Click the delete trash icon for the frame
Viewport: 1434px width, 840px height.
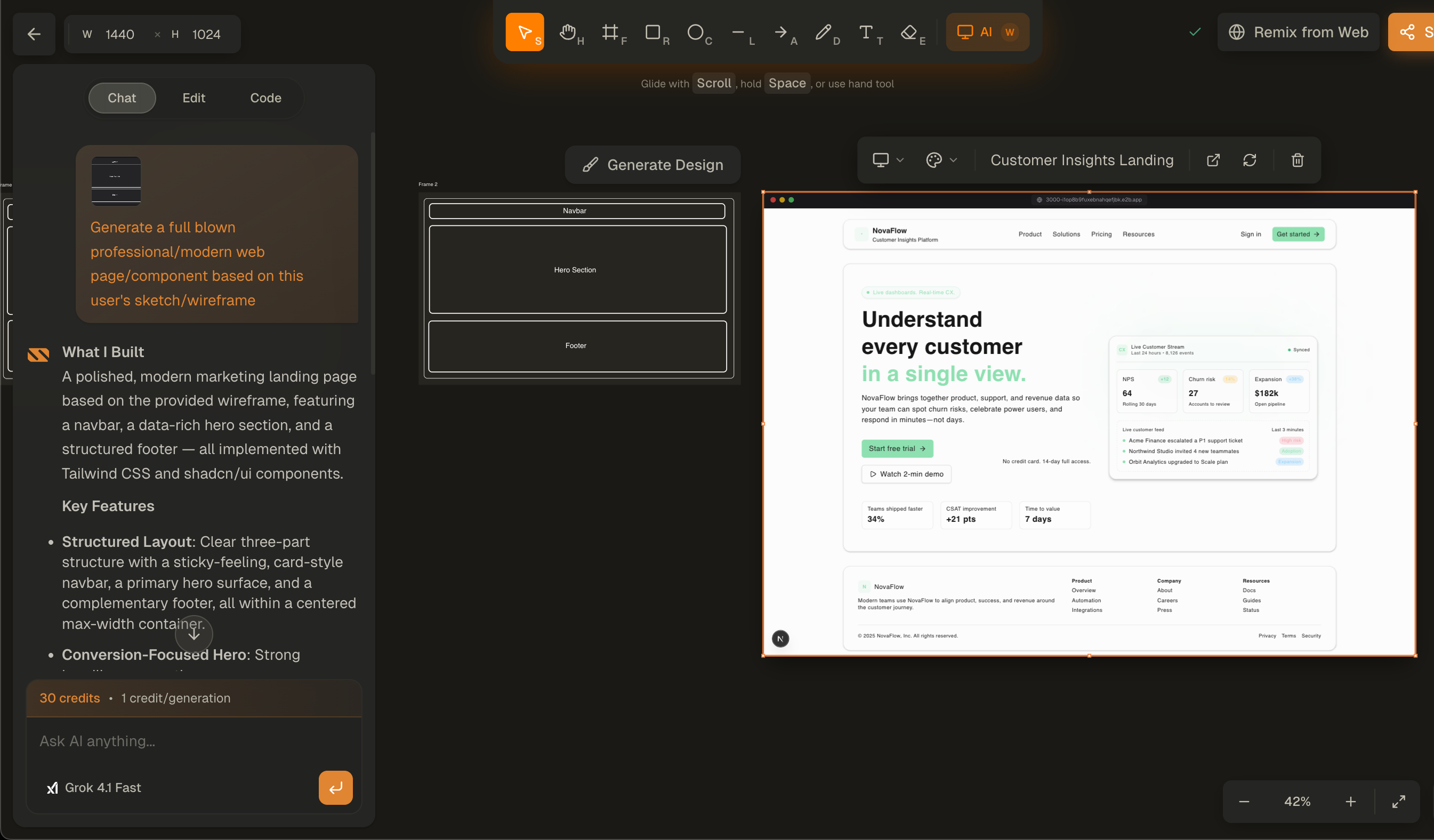(x=1297, y=160)
